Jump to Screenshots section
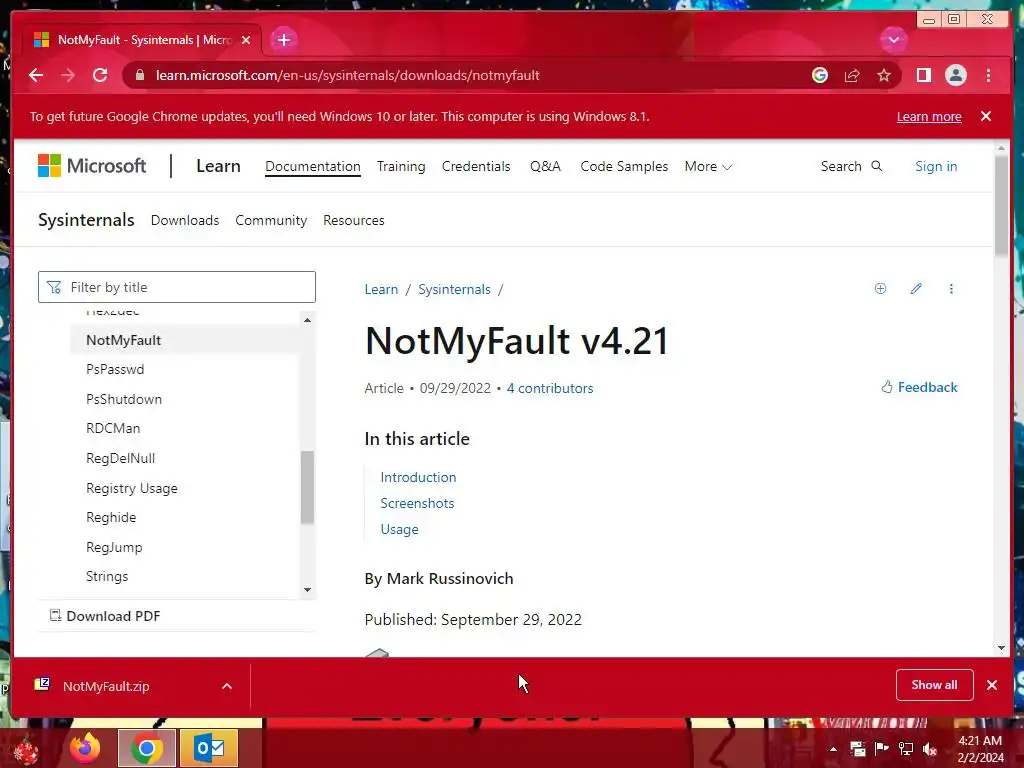Screen dimensions: 1024x768 [417, 503]
